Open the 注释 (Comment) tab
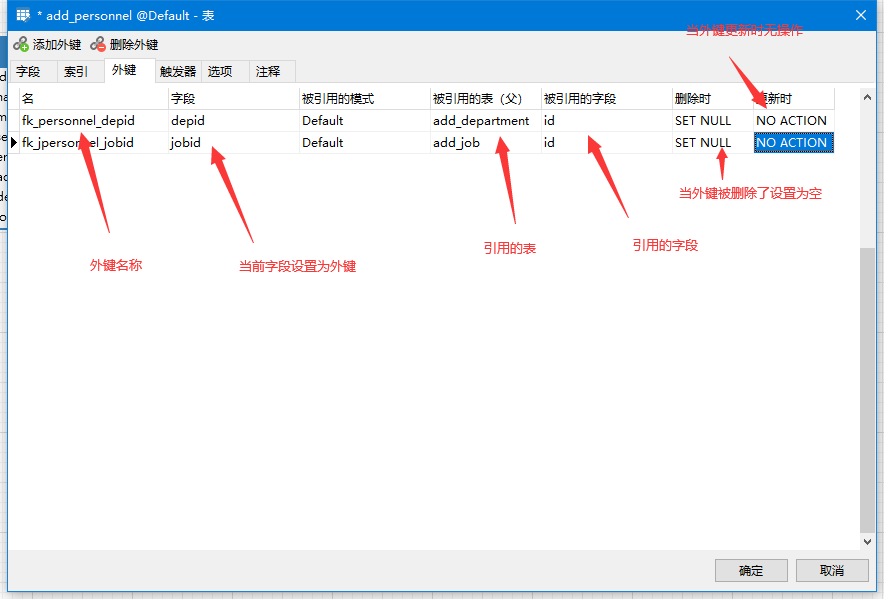Viewport: 884px width, 599px height. tap(268, 72)
